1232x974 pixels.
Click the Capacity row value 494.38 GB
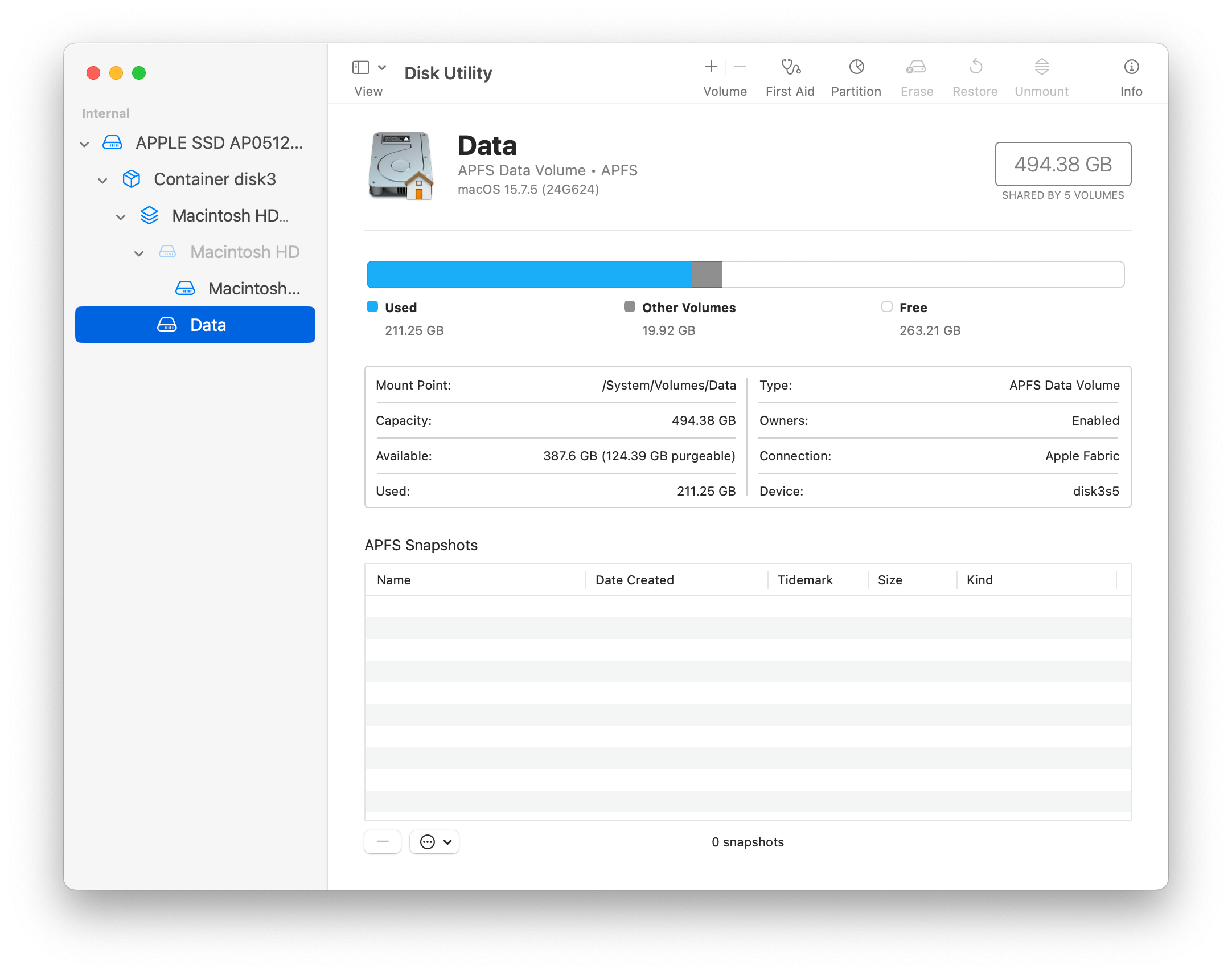tap(704, 421)
